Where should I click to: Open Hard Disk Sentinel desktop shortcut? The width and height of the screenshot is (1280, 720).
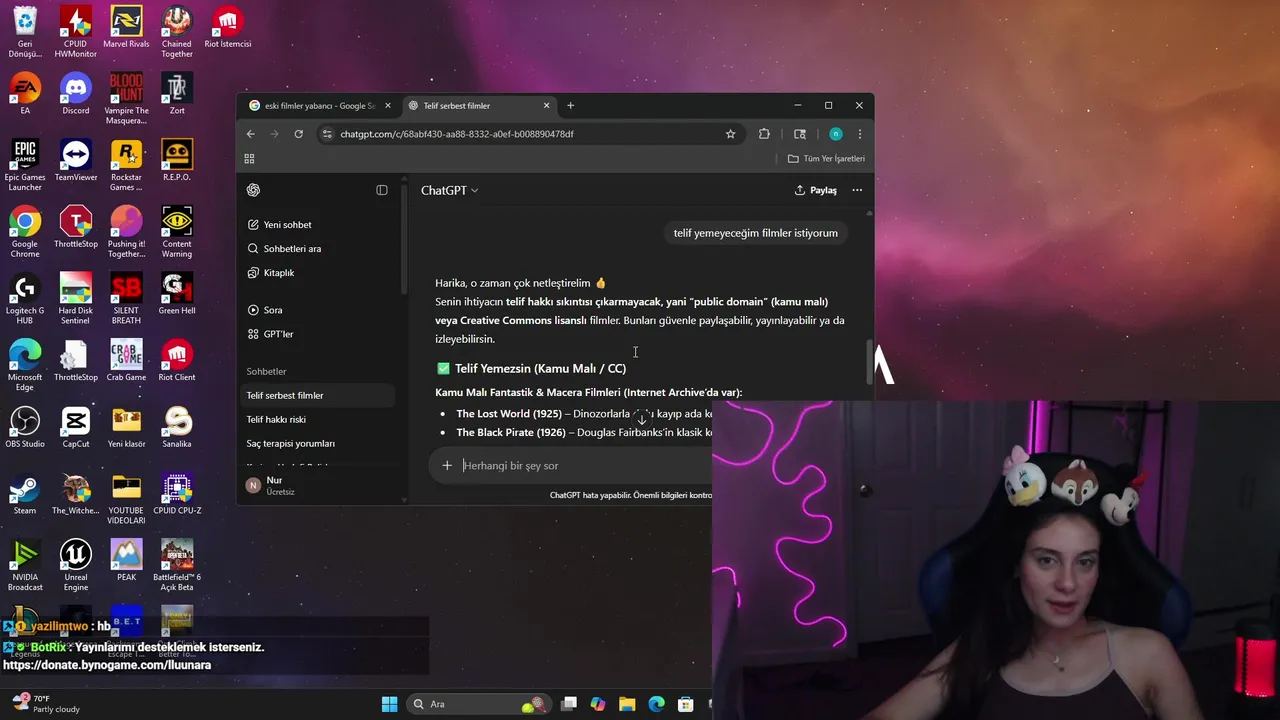point(76,298)
